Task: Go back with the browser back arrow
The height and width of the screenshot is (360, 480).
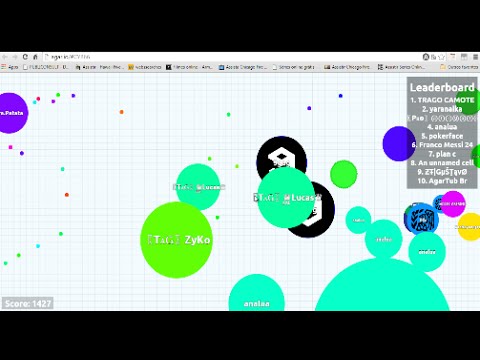Action: [x=5, y=57]
